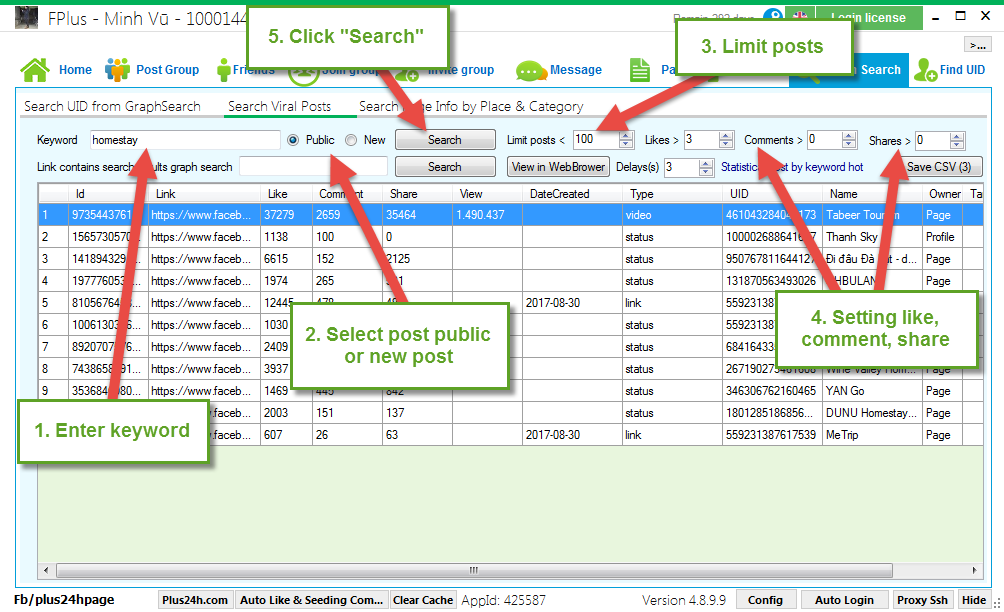Select UID cell '346306762160465'

772,391
